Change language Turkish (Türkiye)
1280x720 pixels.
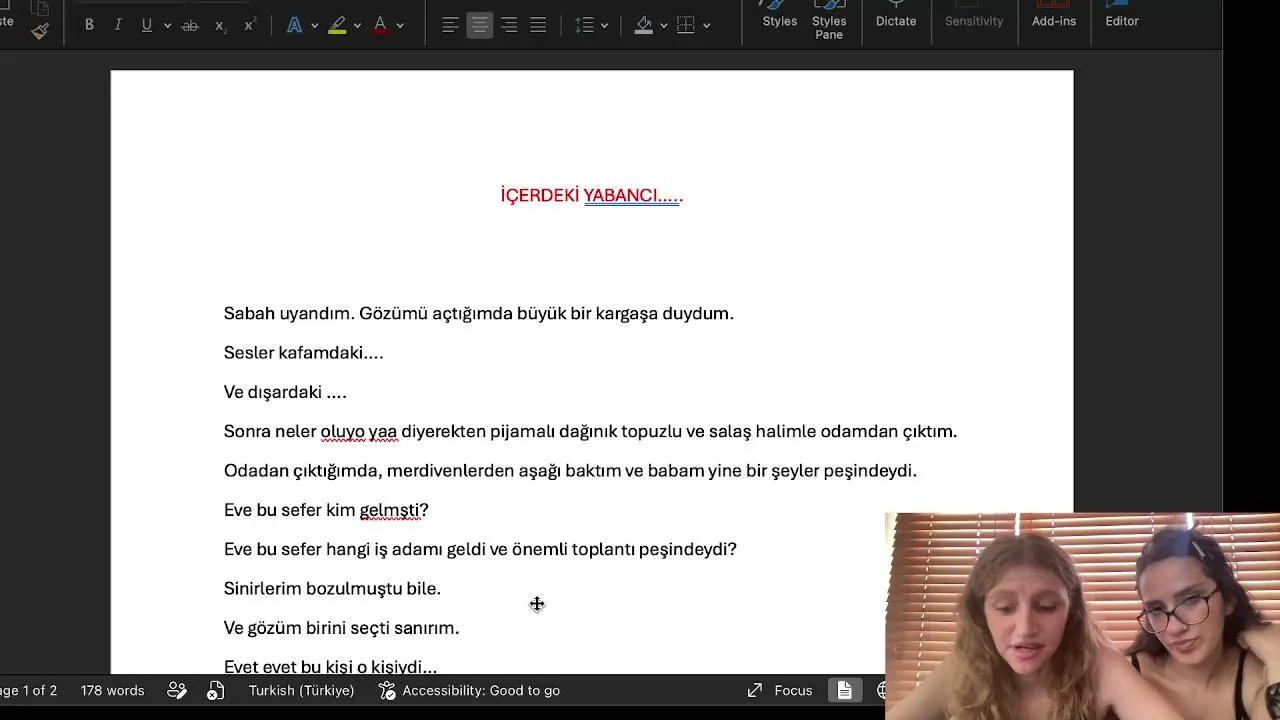tap(301, 690)
